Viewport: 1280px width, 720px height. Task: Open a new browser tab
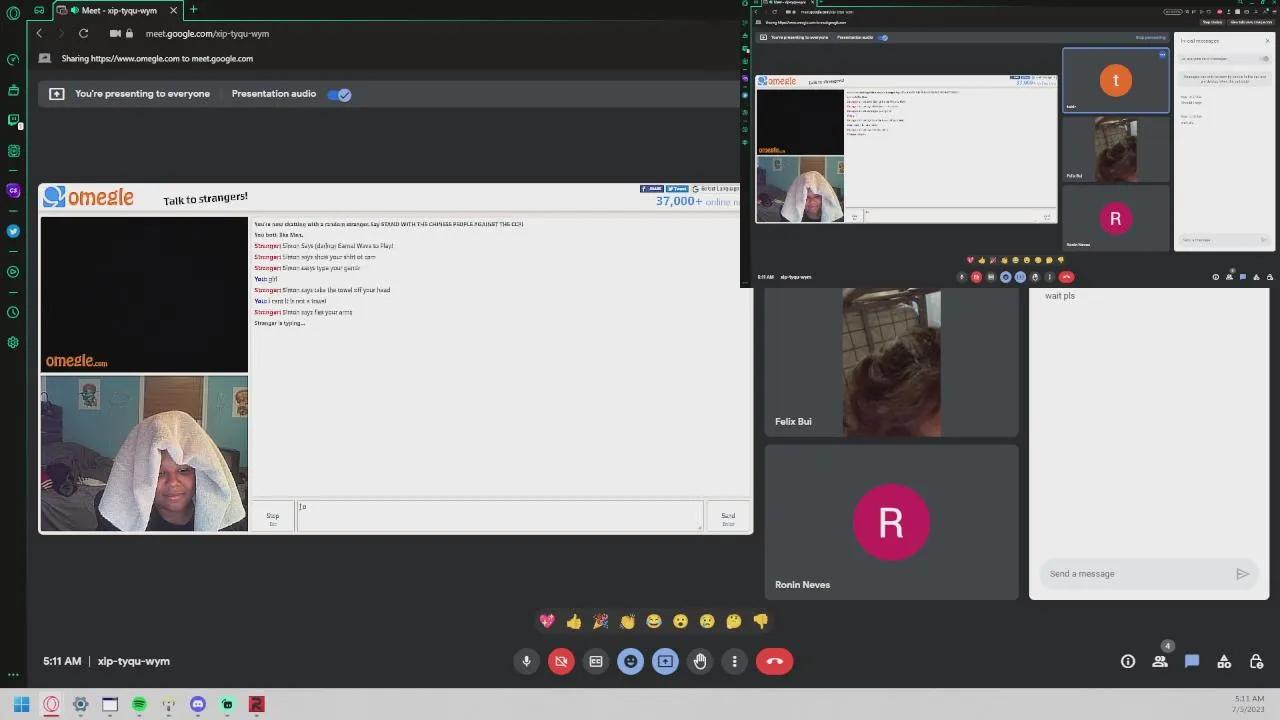pyautogui.click(x=193, y=10)
